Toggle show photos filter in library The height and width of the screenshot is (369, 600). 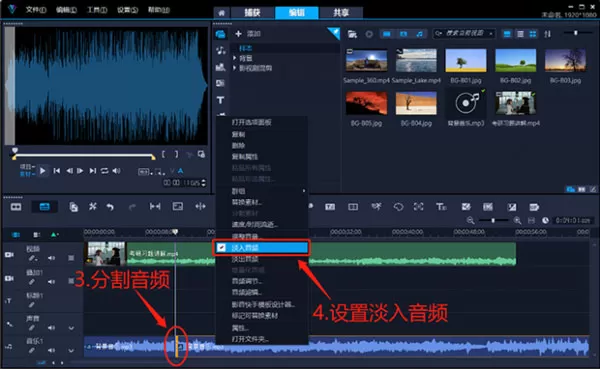(403, 34)
